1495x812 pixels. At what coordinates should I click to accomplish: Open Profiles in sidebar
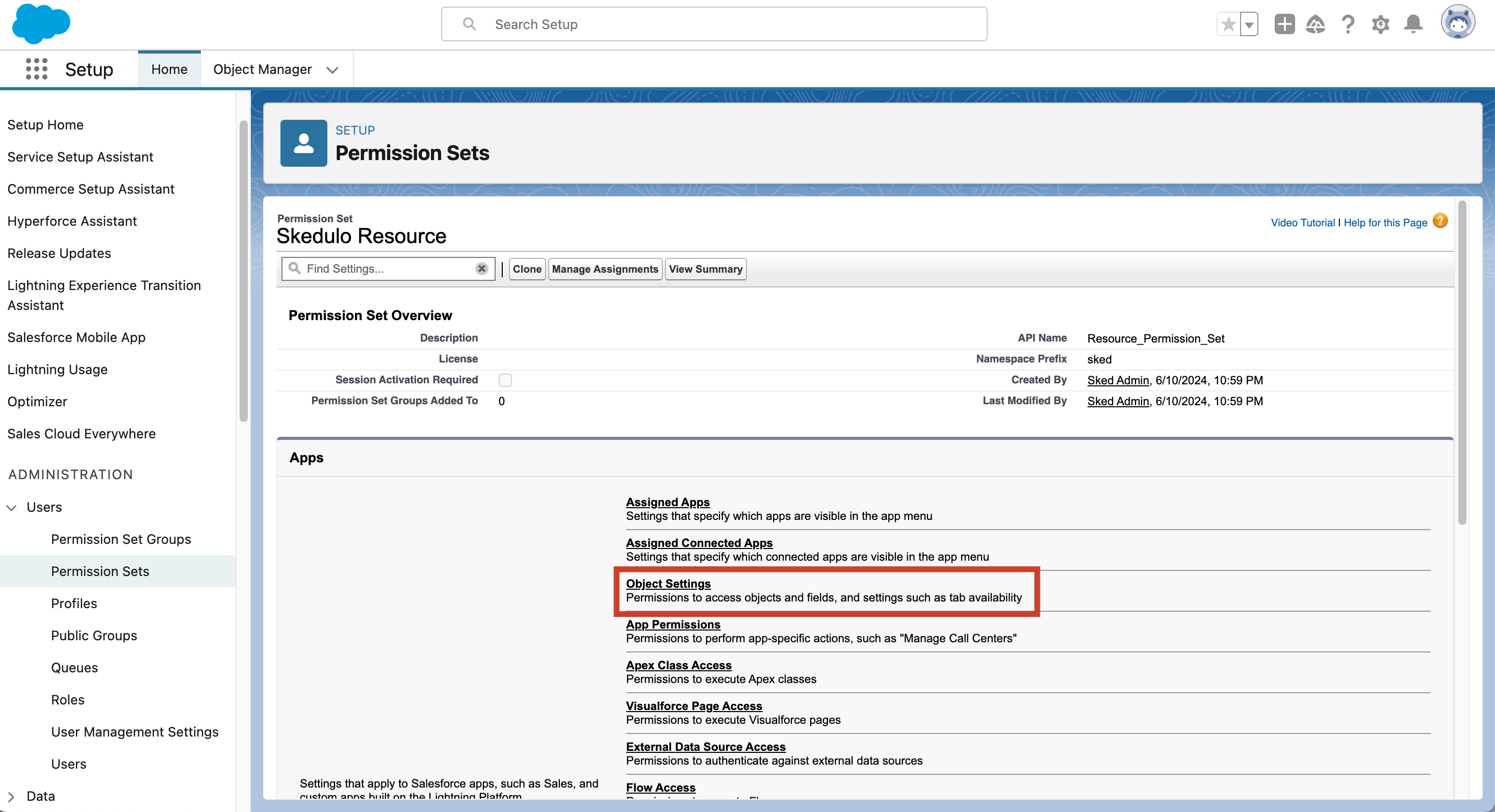74,603
